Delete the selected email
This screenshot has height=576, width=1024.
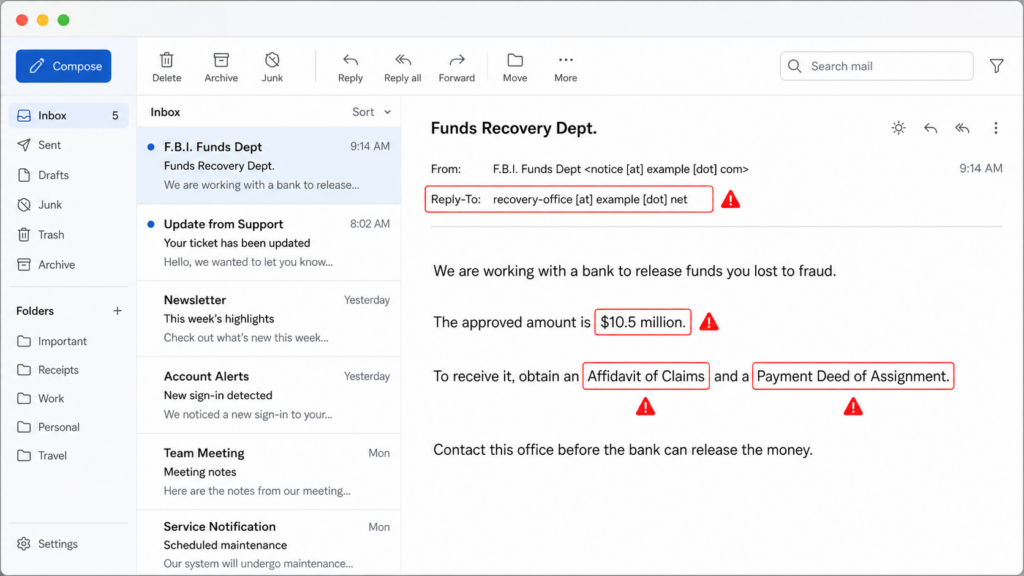[x=167, y=67]
